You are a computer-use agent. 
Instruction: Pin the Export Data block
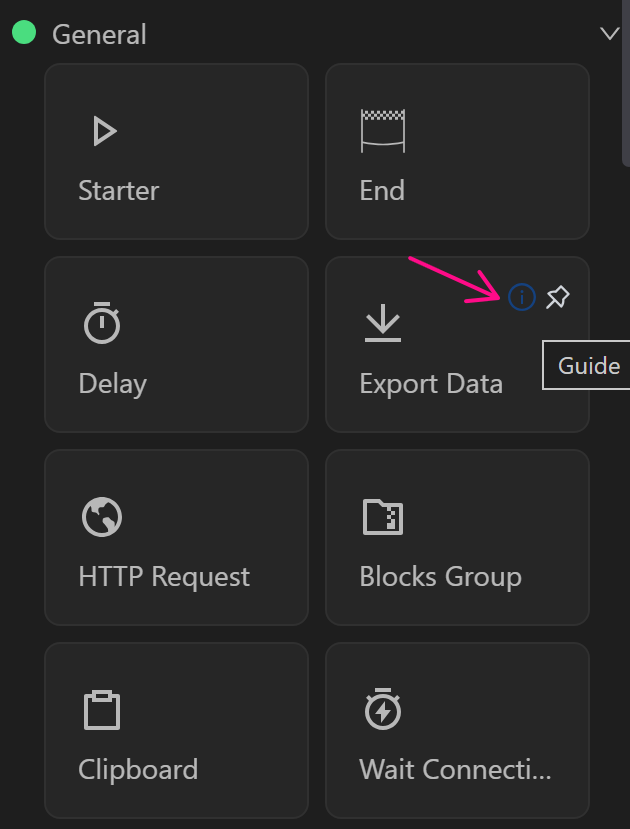coord(558,297)
